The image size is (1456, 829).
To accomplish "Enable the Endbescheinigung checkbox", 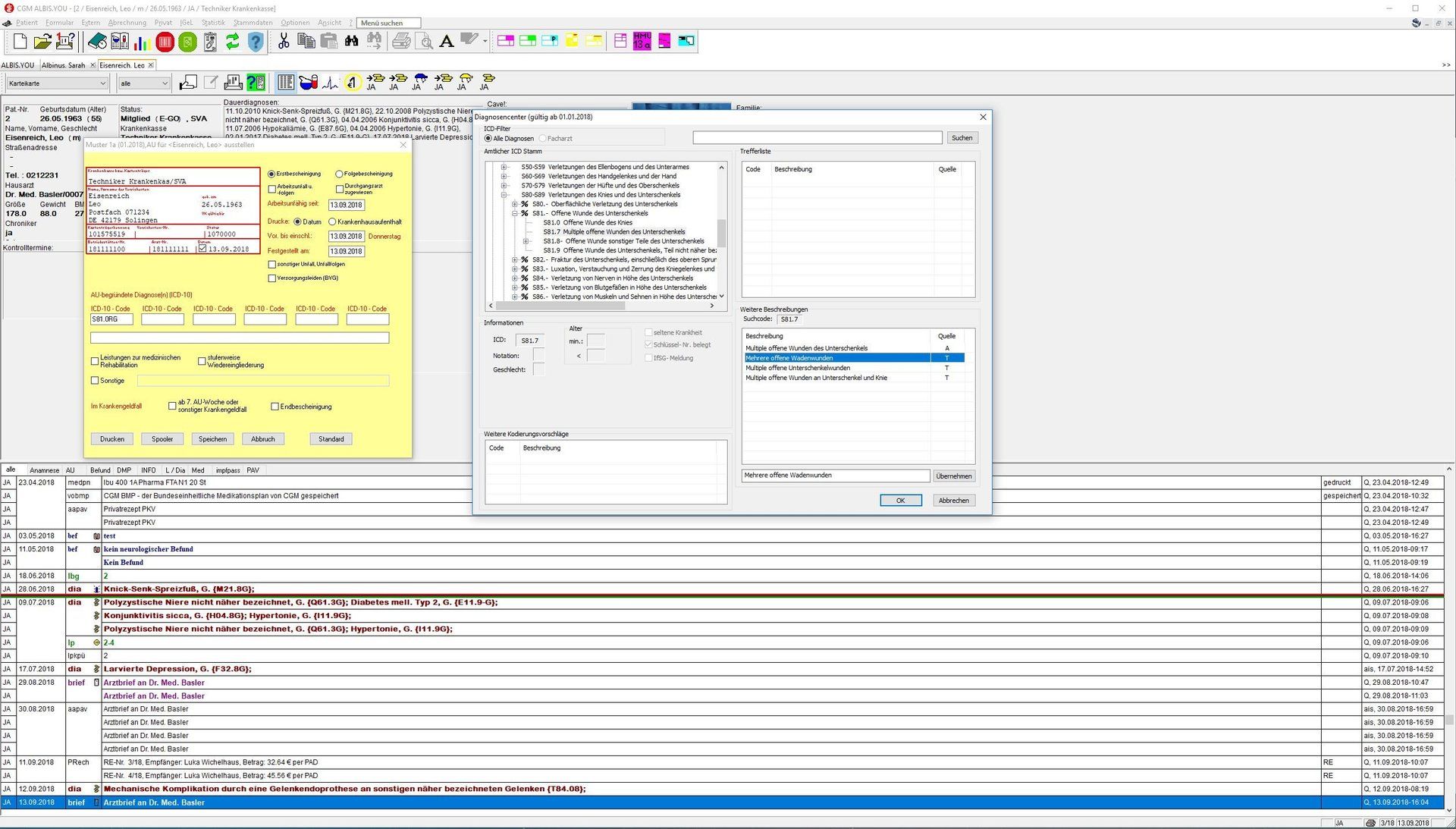I will pos(275,407).
